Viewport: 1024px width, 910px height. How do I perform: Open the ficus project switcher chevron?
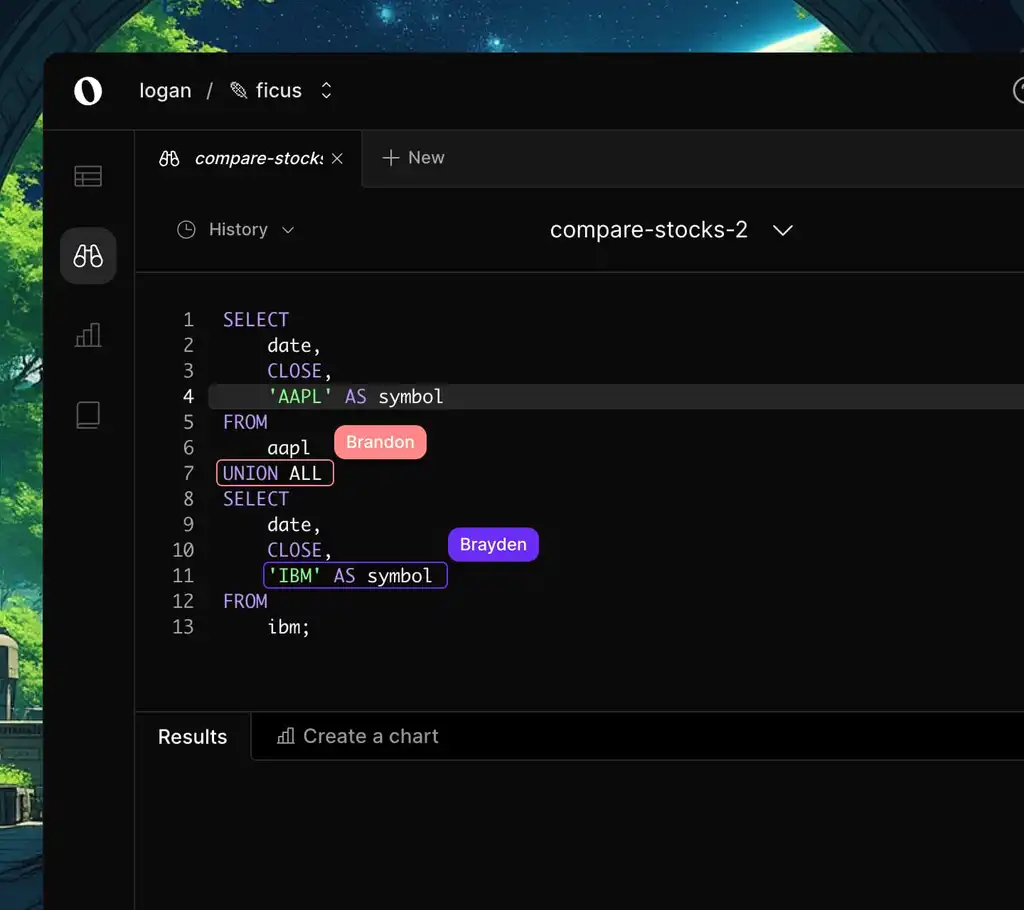point(326,90)
